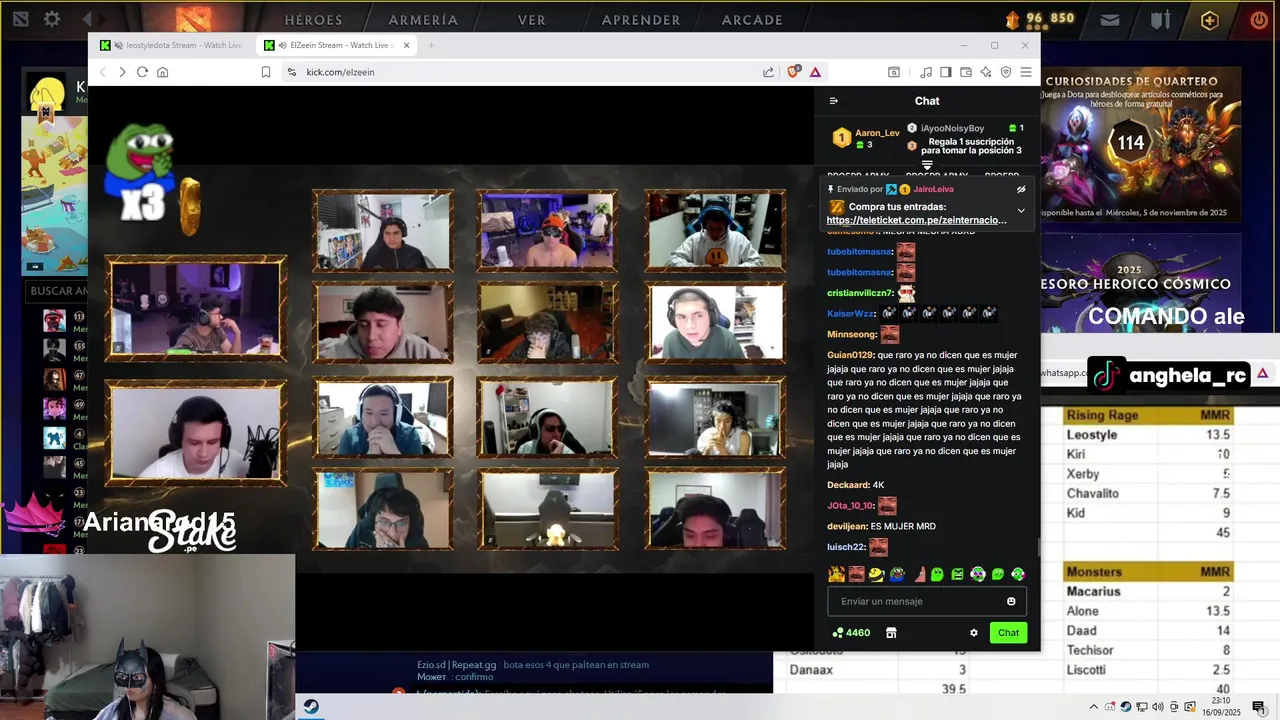
Task: Click the Kick chat scrollbar
Action: [1037, 548]
